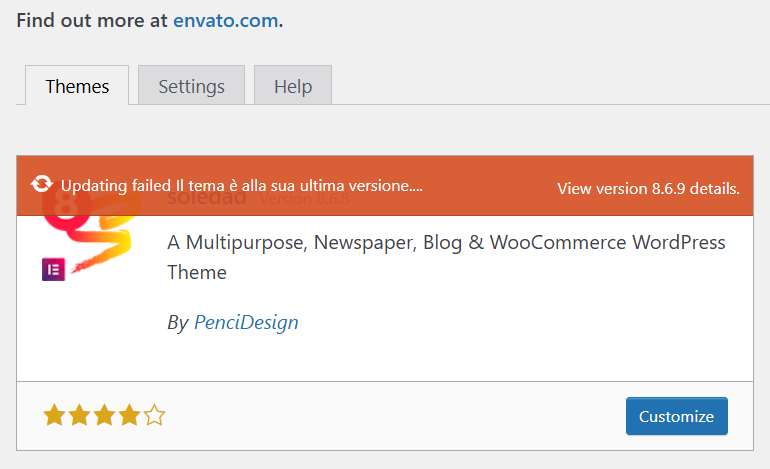Image resolution: width=770 pixels, height=469 pixels.
Task: Click the circular update arrows icon
Action: click(x=42, y=184)
